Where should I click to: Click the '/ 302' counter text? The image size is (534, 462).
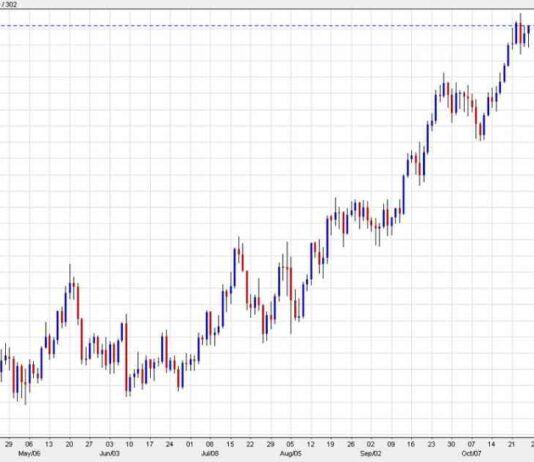pos(9,4)
